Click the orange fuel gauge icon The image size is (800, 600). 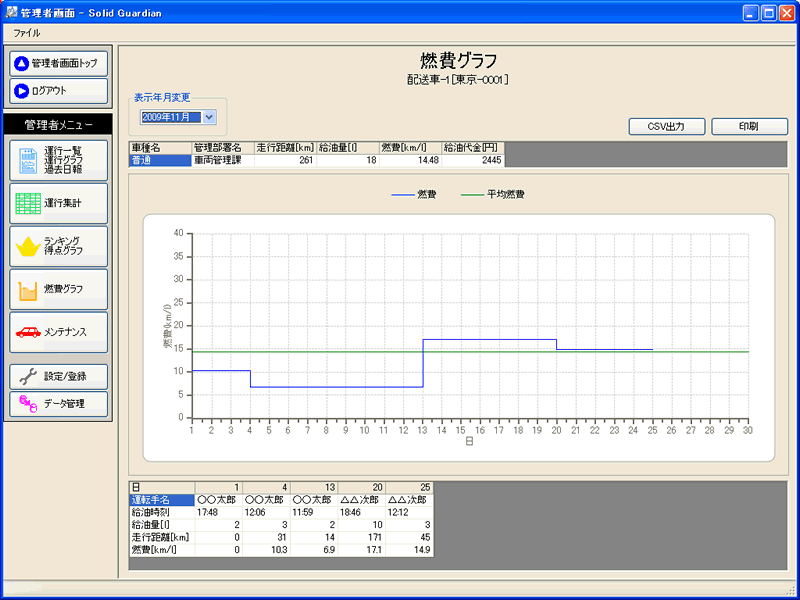coord(28,290)
